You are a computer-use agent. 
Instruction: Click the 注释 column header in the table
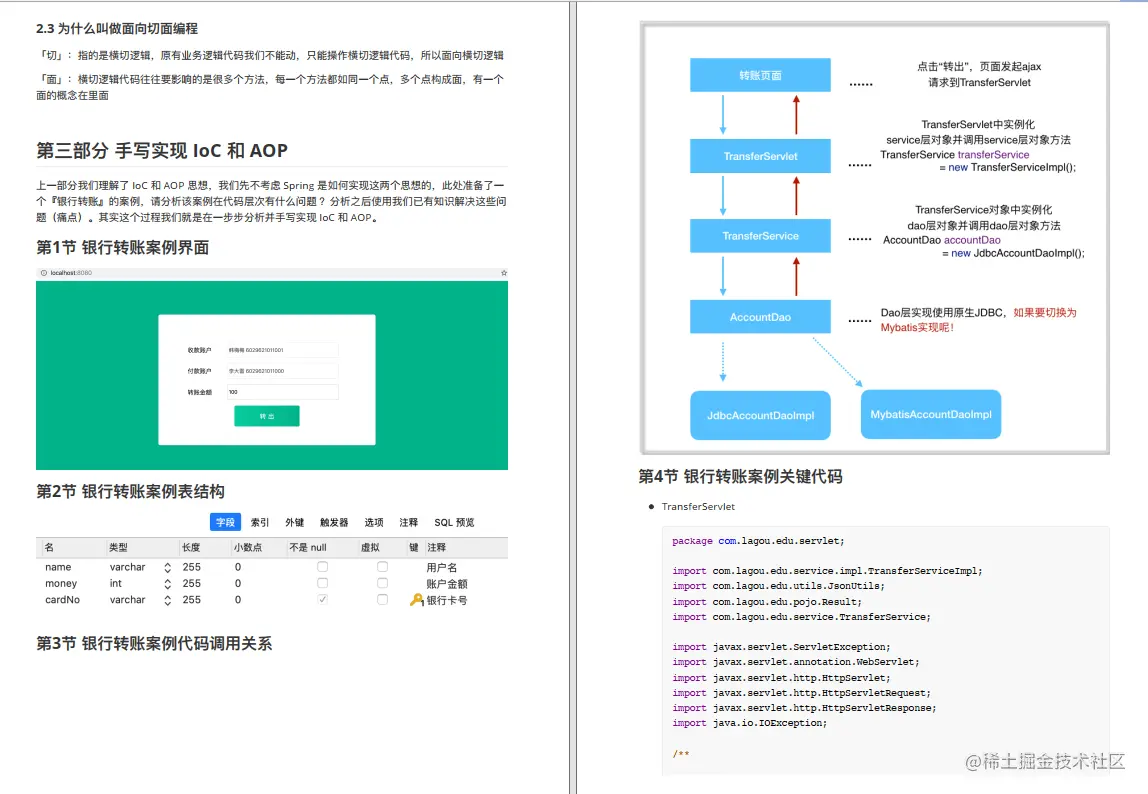tap(436, 547)
